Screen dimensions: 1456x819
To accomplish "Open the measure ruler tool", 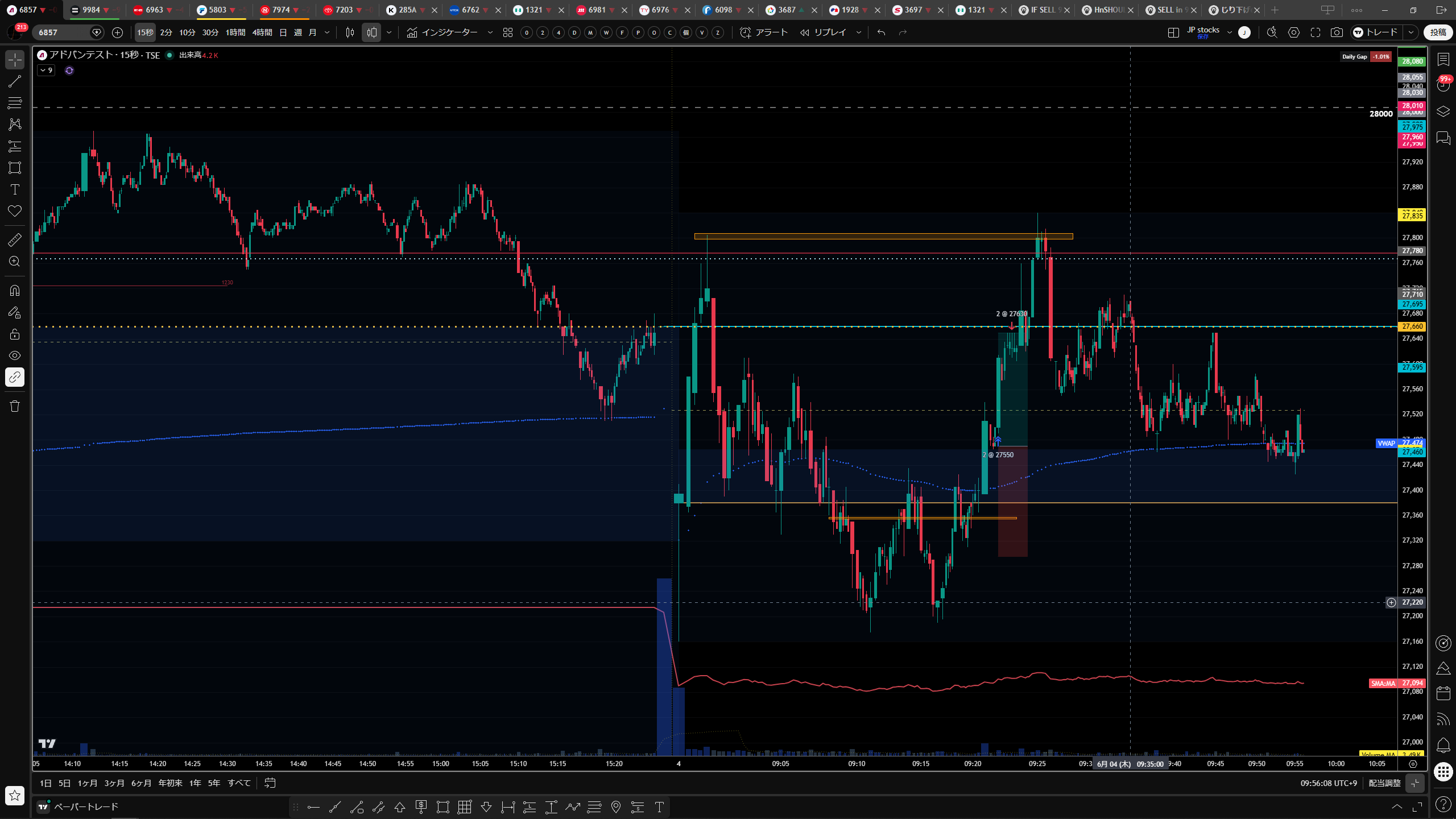I will click(x=15, y=240).
